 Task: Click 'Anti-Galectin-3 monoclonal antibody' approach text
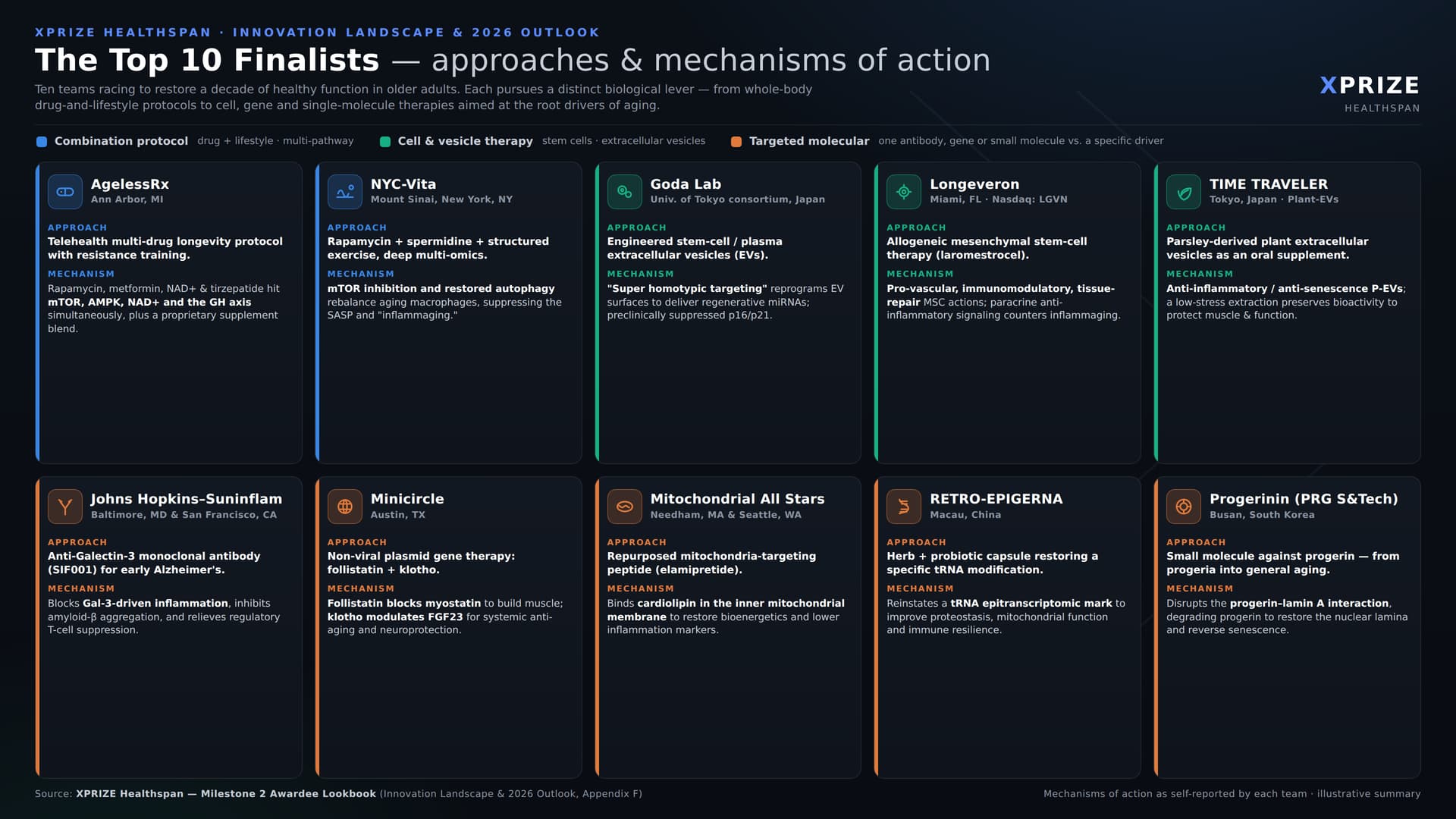point(154,563)
